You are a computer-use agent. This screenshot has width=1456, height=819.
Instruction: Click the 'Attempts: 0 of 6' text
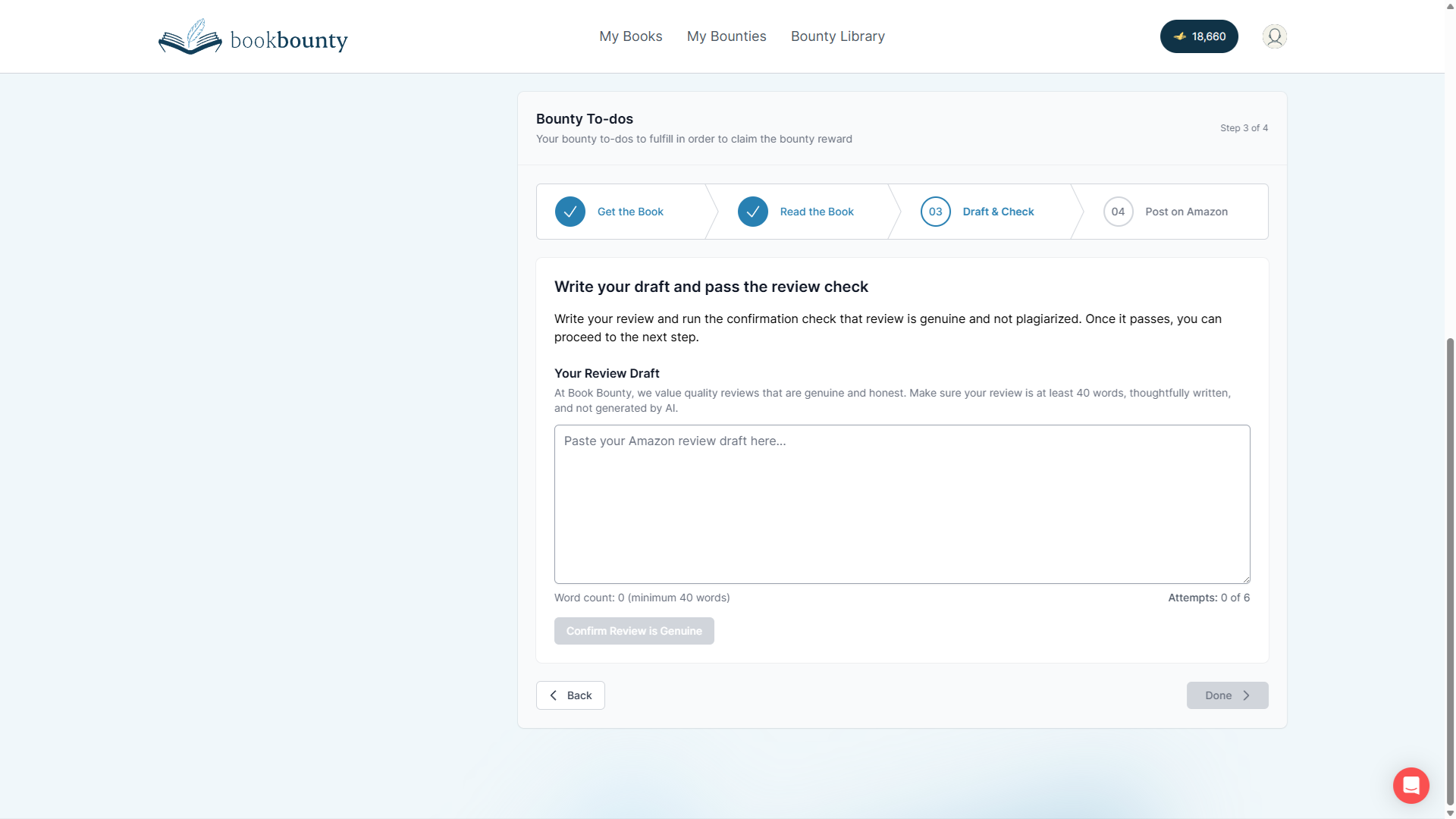(x=1209, y=598)
